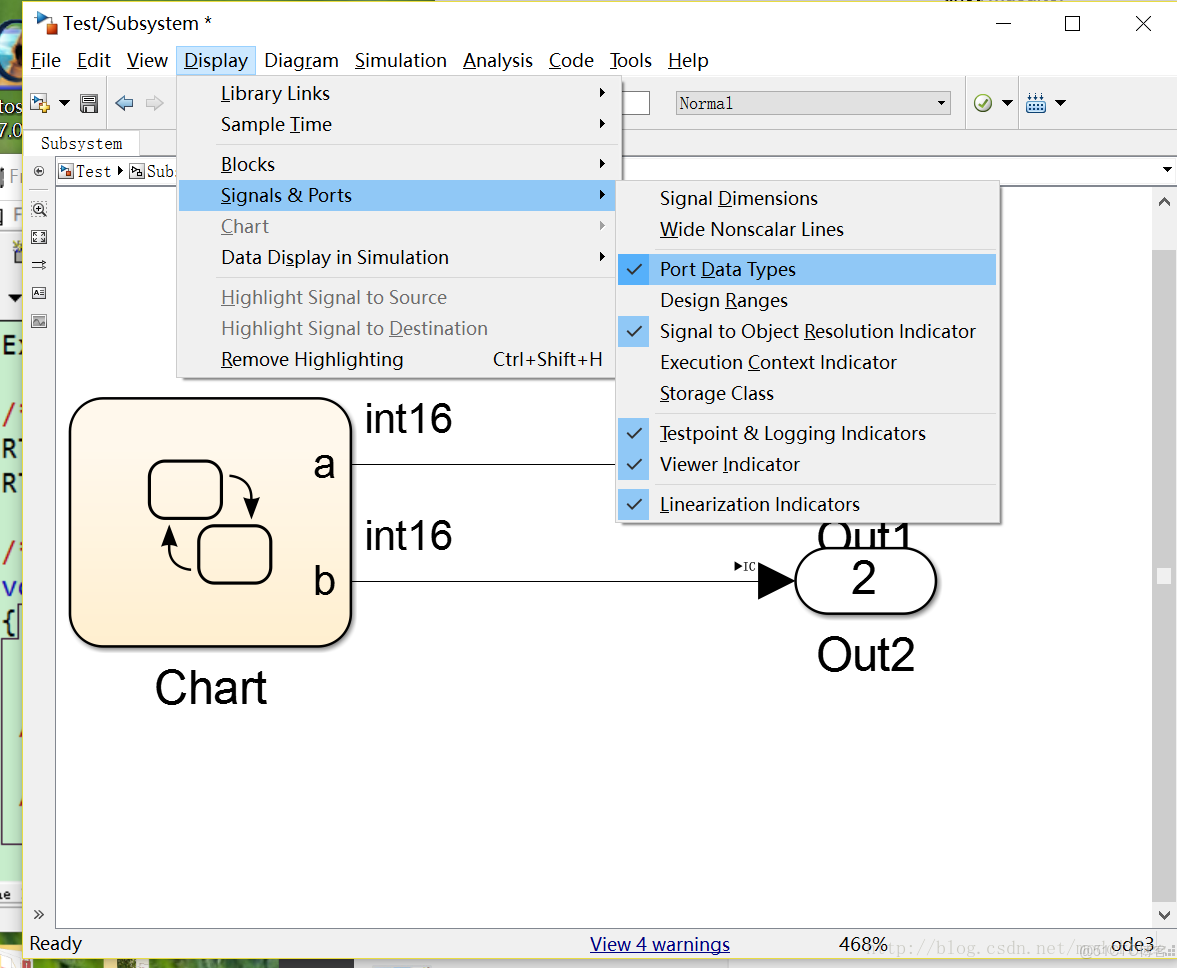The image size is (1177, 968).
Task: Click the Test model icon in breadcrumb
Action: pyautogui.click(x=66, y=171)
